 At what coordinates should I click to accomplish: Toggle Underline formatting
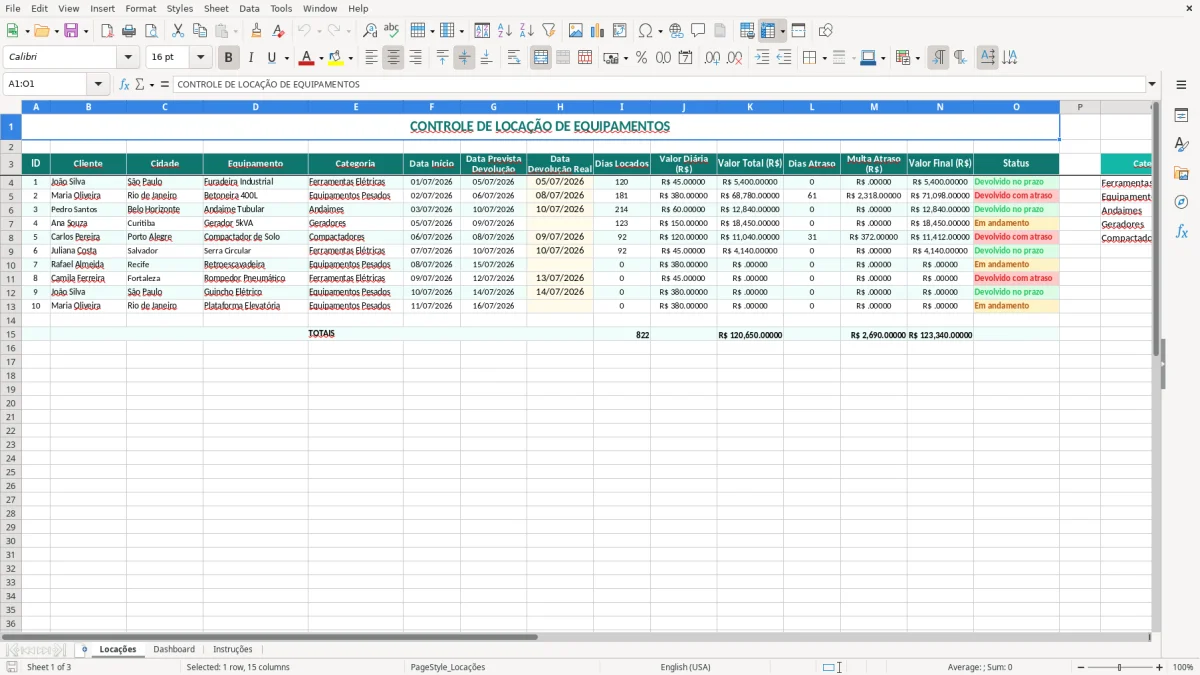point(271,58)
